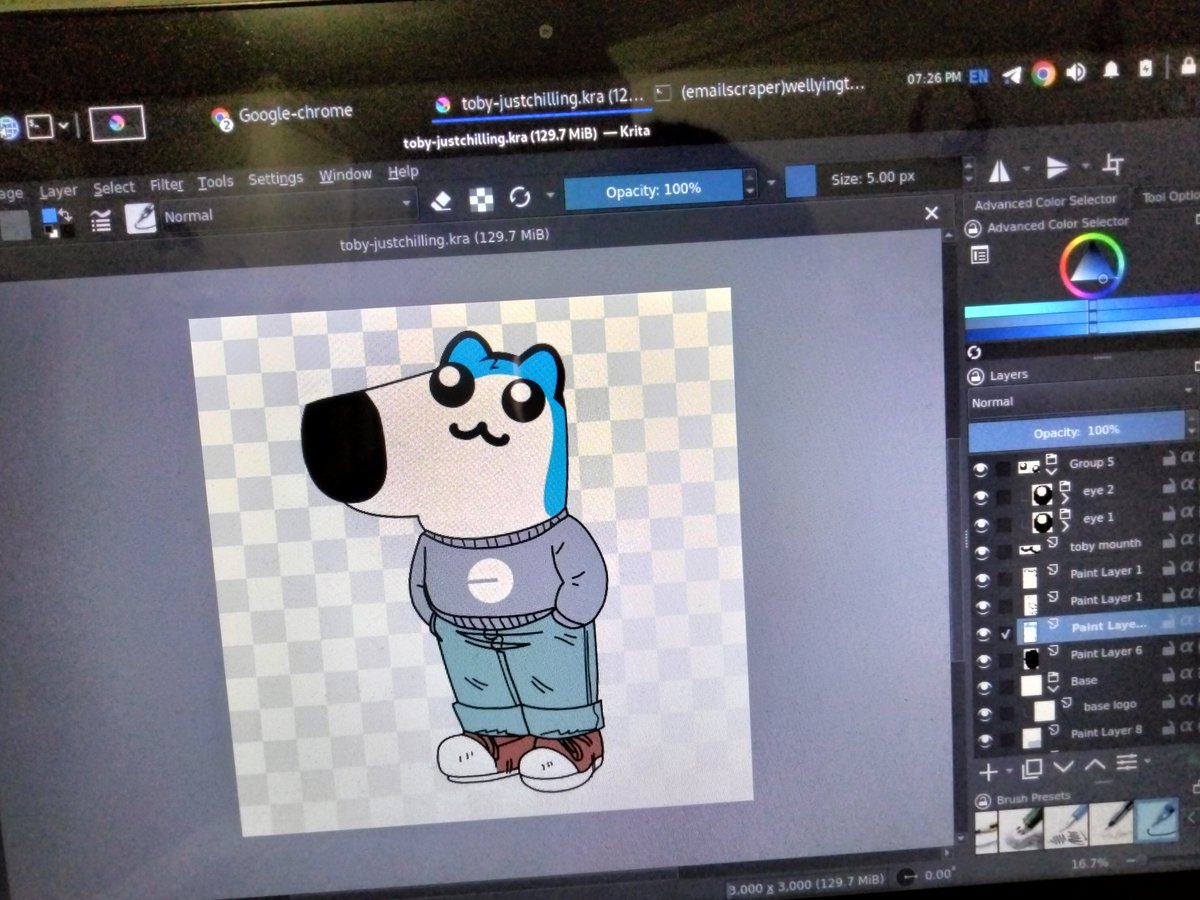Click the battery indicator in tray
The image size is (1200, 900).
(1146, 68)
